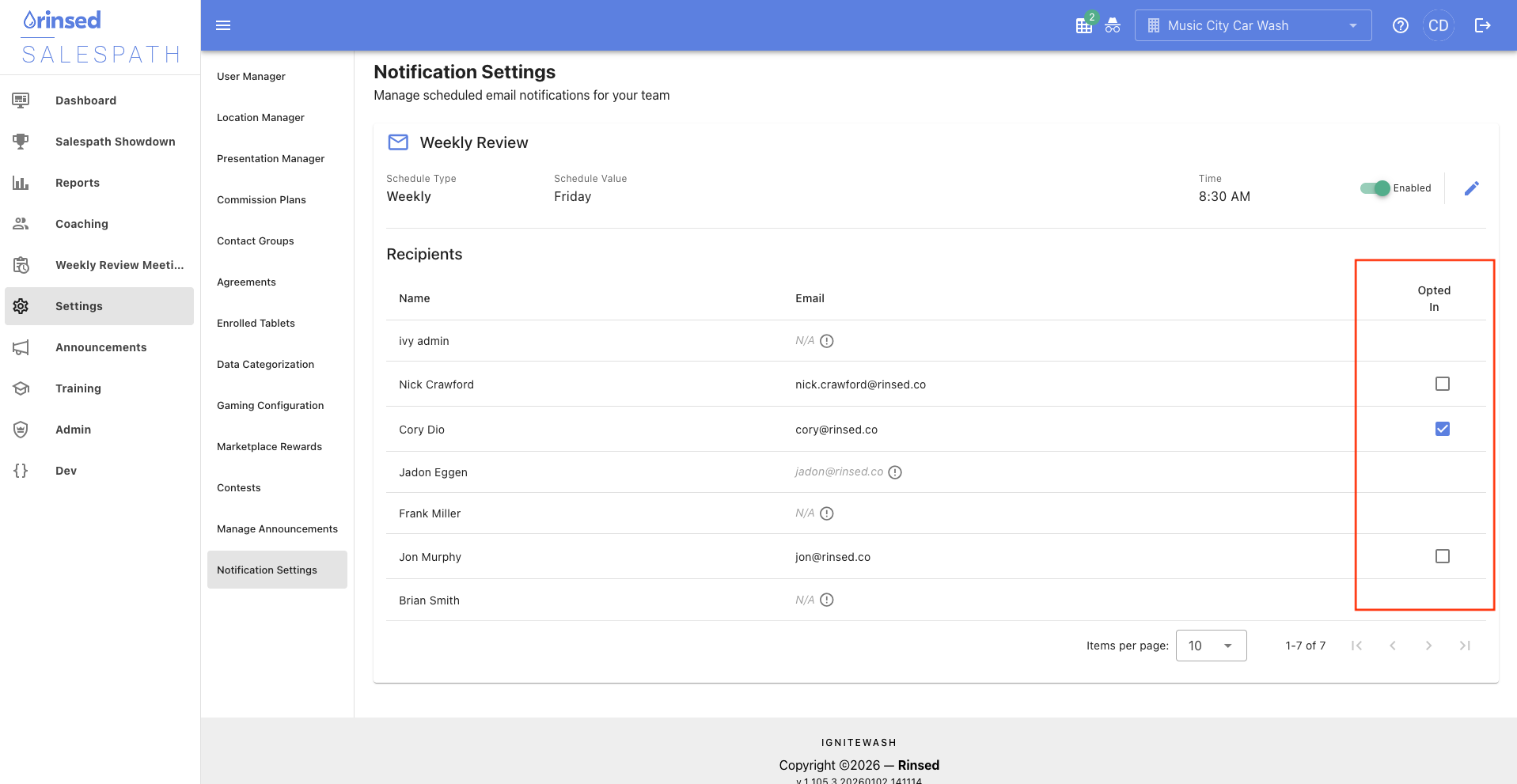Open Location Manager settings page
1517x784 pixels.
pos(277,117)
